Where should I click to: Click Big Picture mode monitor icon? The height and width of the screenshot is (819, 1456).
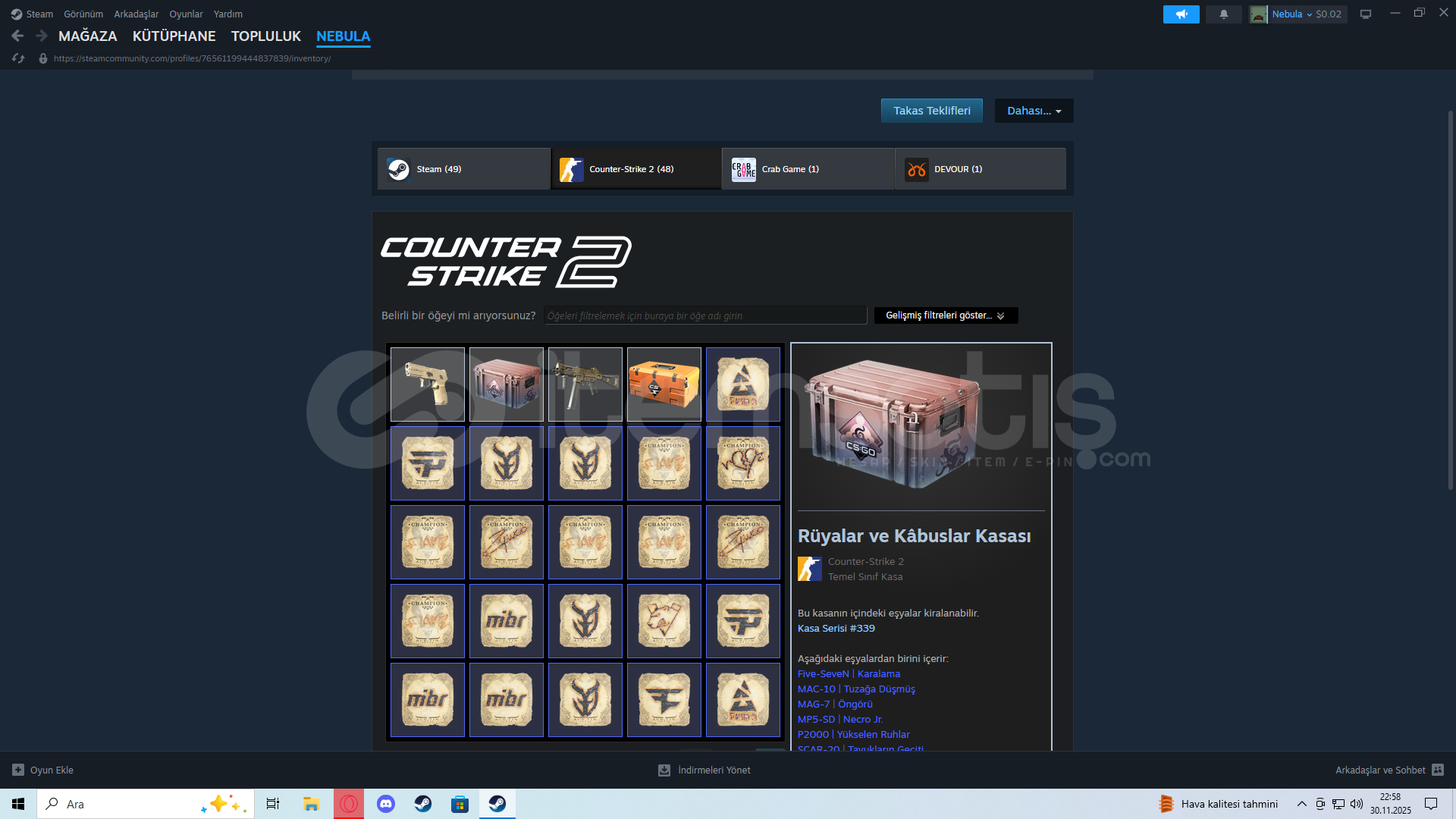1366,14
